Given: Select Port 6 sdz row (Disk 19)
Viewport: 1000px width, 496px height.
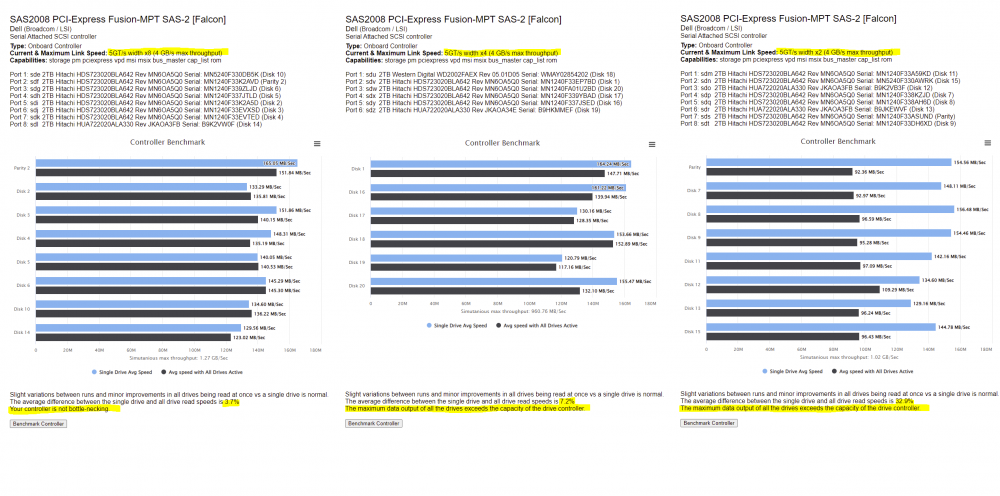Looking at the screenshot, I should 473,110.
